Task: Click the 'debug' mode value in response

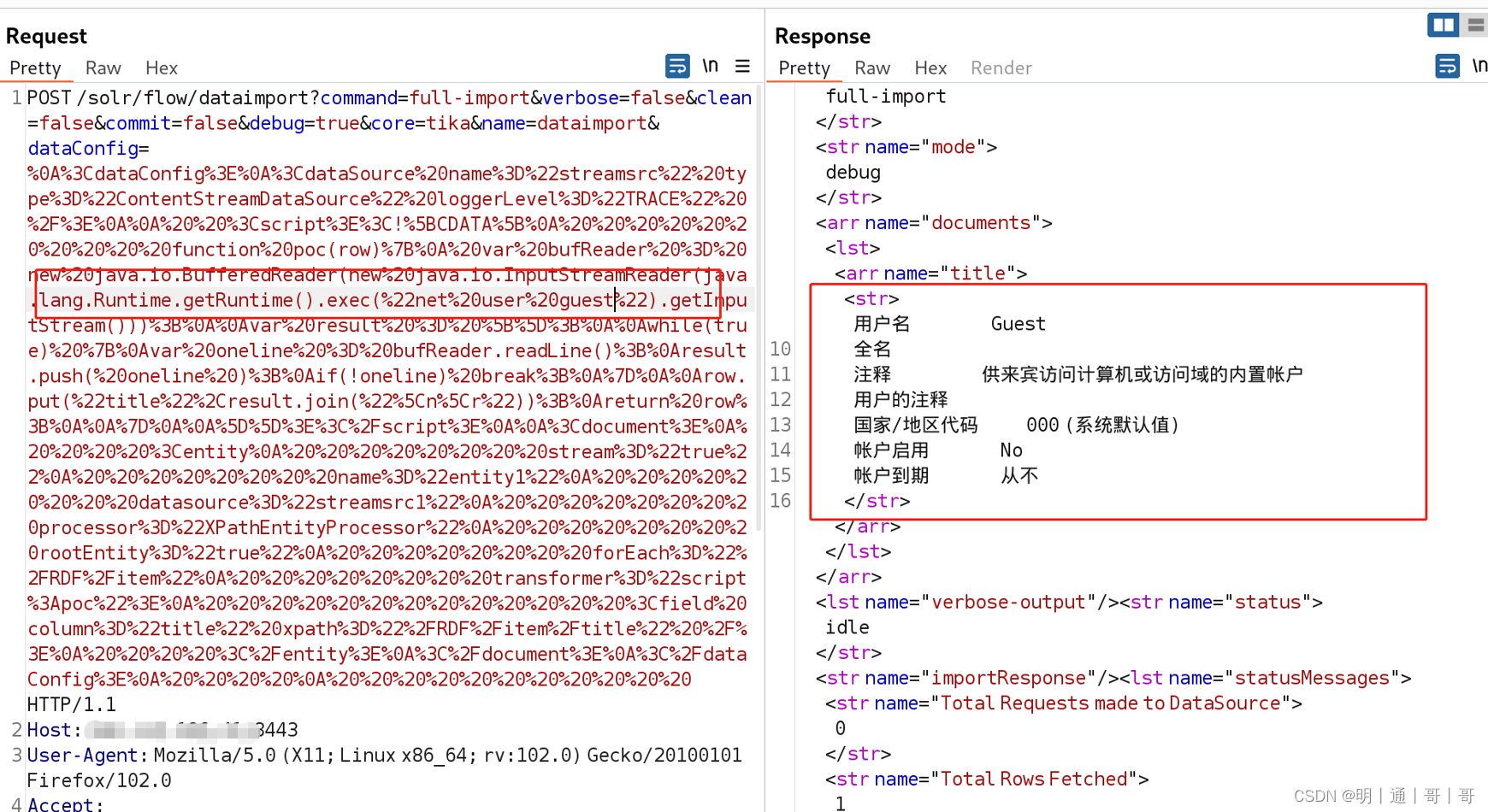Action: pyautogui.click(x=853, y=172)
